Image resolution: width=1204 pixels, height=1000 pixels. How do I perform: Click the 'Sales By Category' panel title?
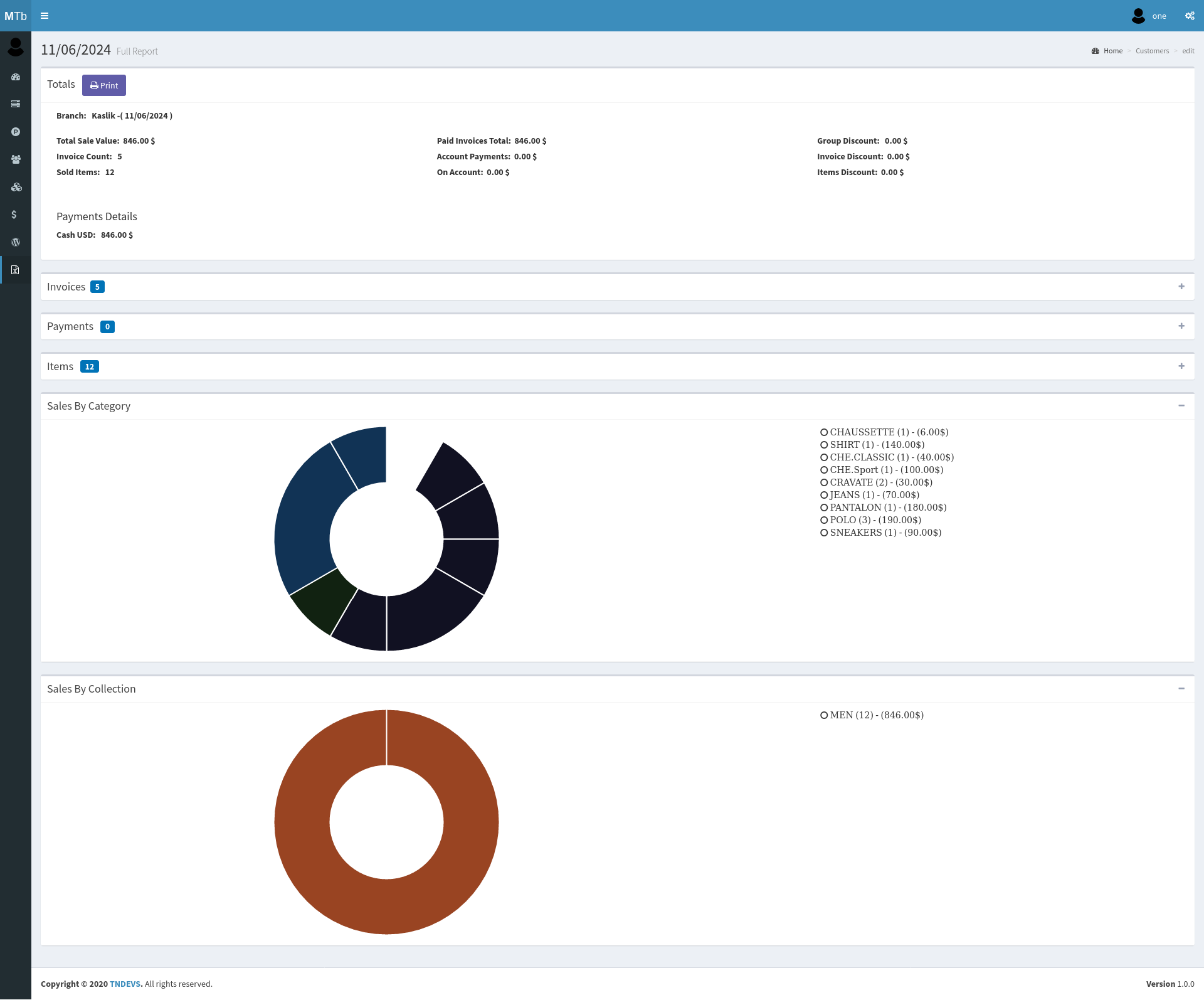[x=88, y=406]
